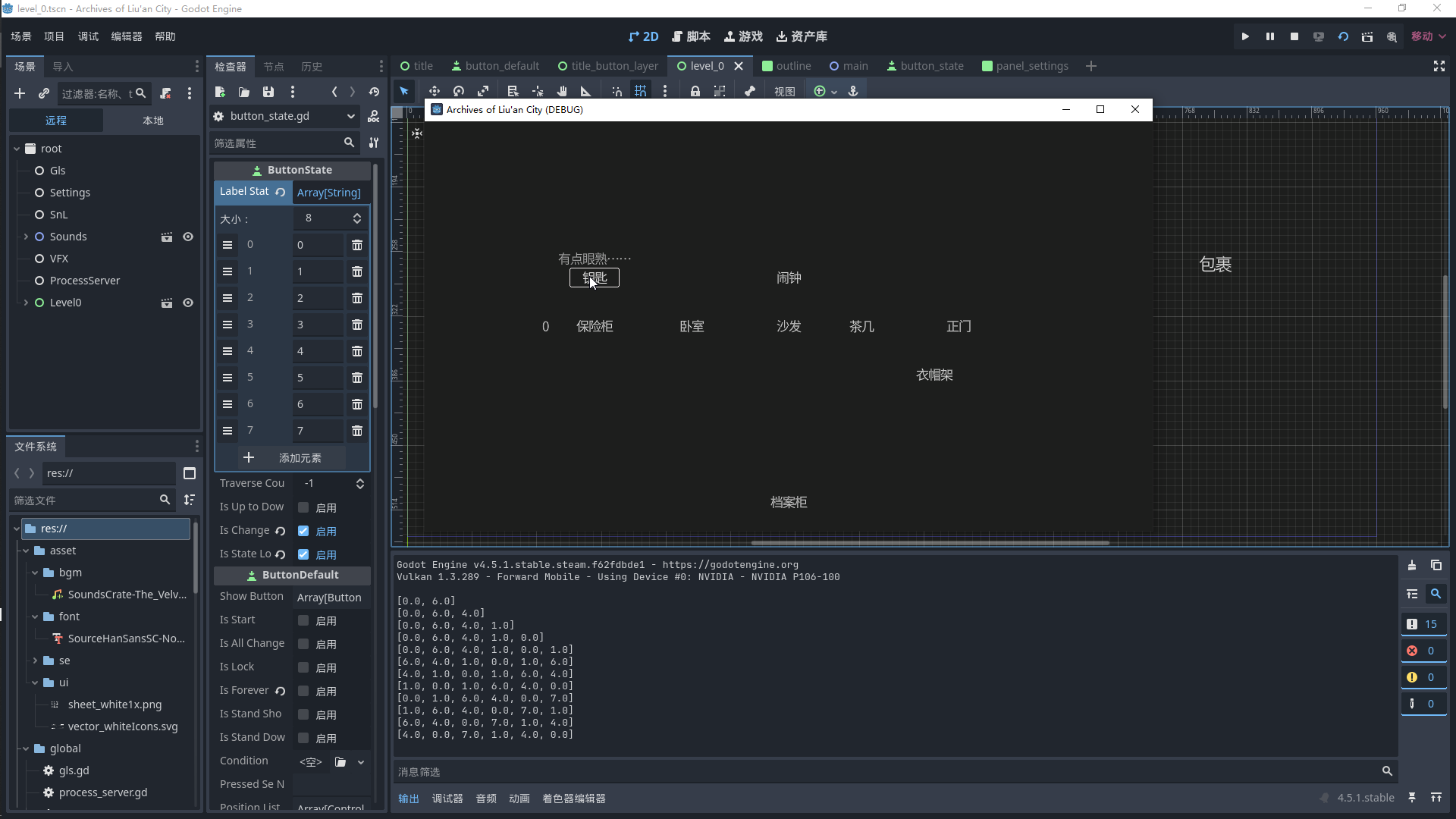Enable the Is Lock checkbox
Image resolution: width=1456 pixels, height=819 pixels.
tap(303, 667)
